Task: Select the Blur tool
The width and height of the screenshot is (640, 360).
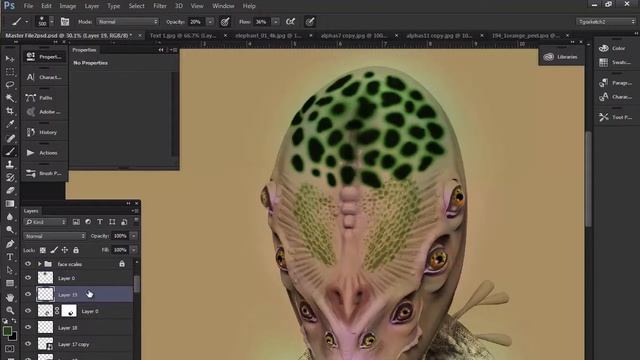Action: coord(10,217)
